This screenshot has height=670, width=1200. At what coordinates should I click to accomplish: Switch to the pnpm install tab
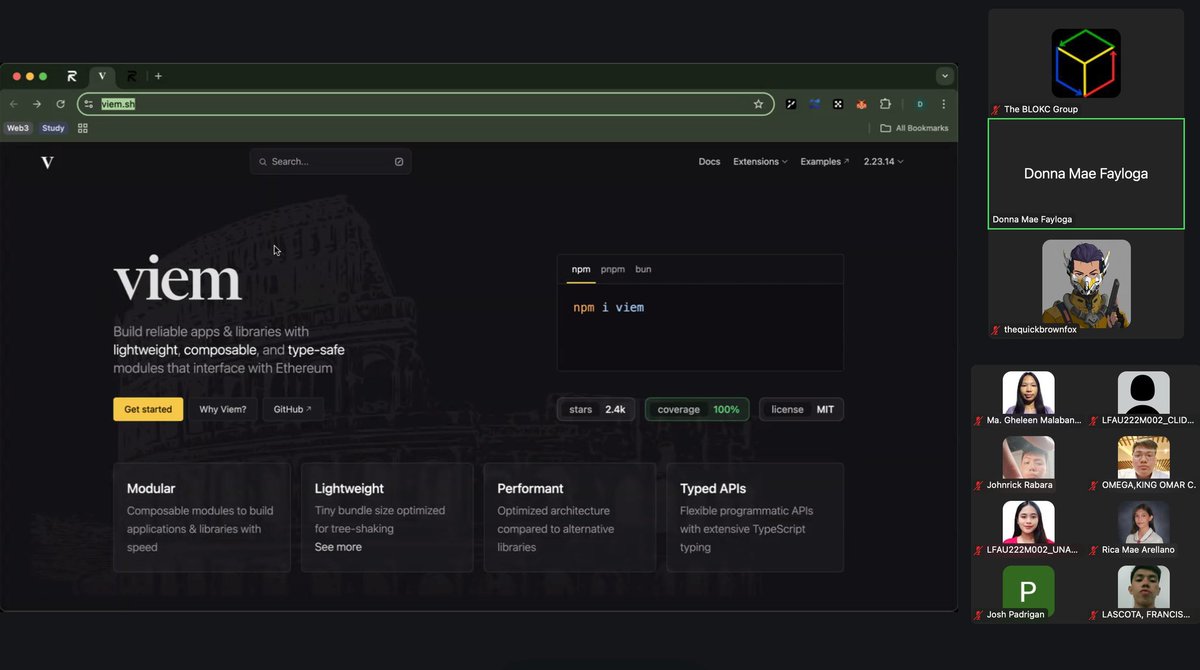coord(612,269)
